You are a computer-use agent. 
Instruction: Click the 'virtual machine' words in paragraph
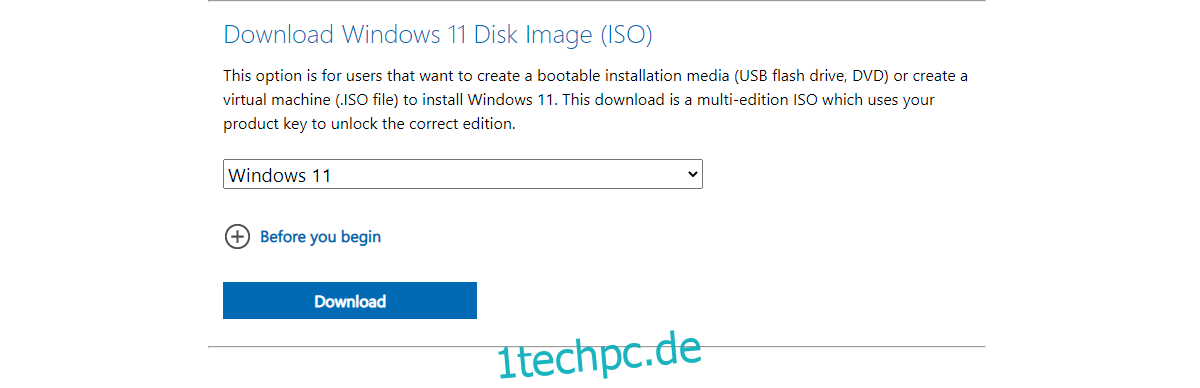pos(273,101)
